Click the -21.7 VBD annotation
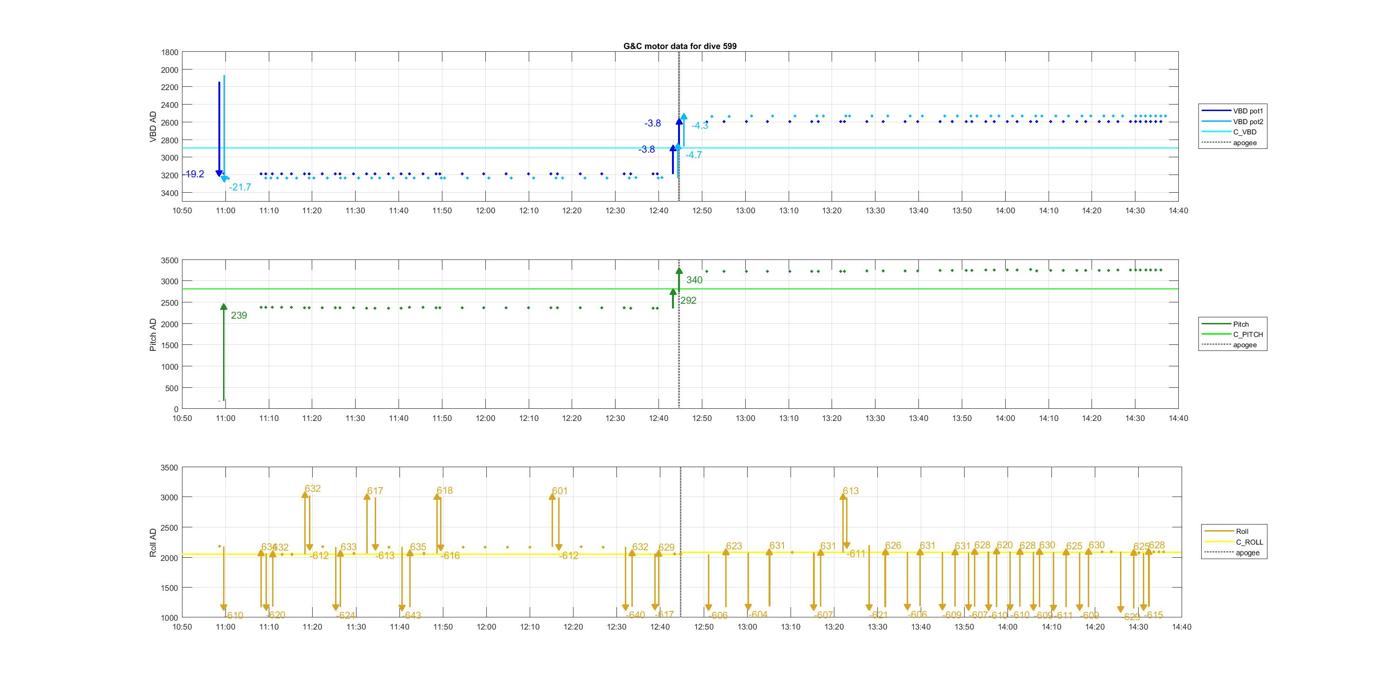Image resolution: width=1400 pixels, height=693 pixels. click(240, 187)
